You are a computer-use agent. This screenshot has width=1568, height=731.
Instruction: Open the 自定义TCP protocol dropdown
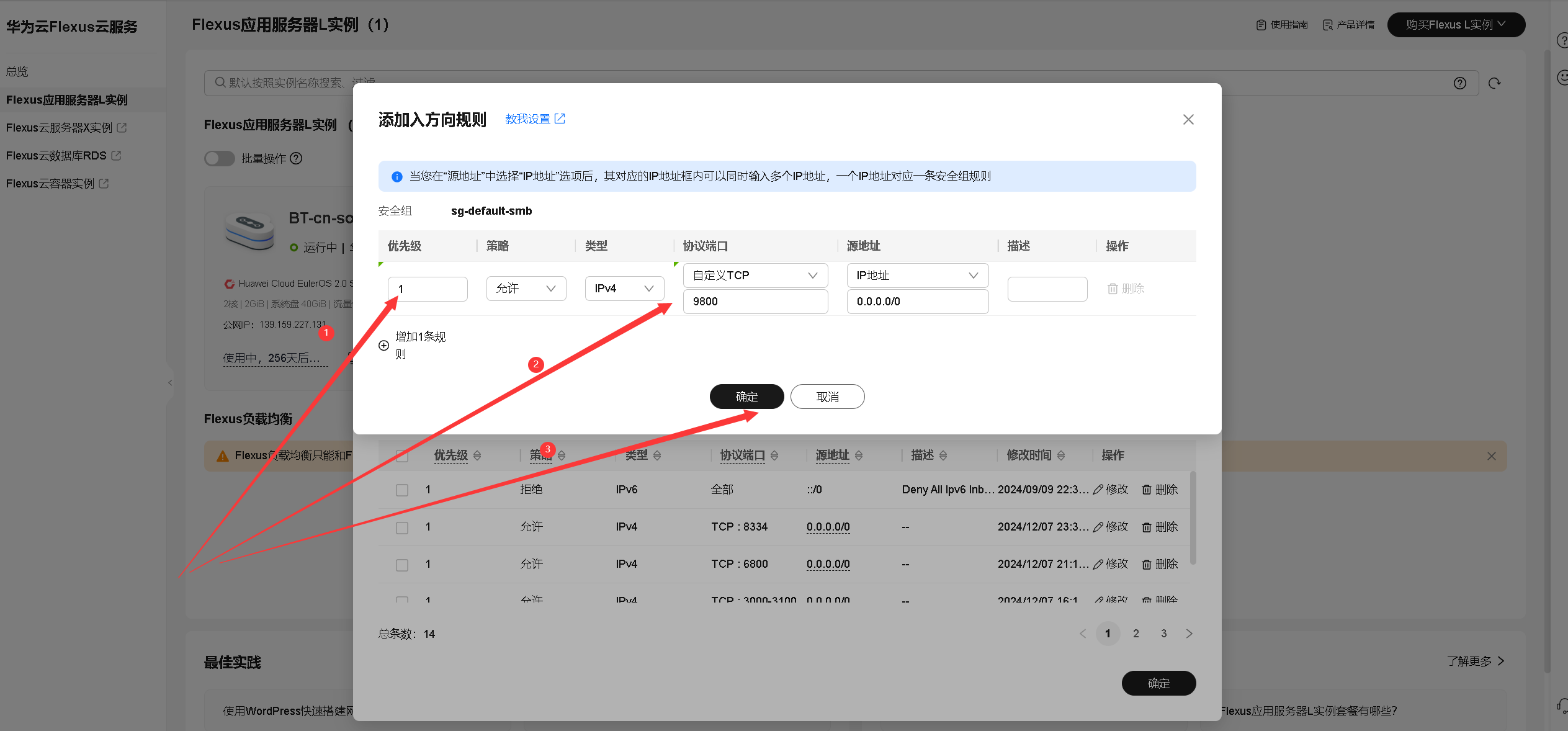tap(755, 276)
